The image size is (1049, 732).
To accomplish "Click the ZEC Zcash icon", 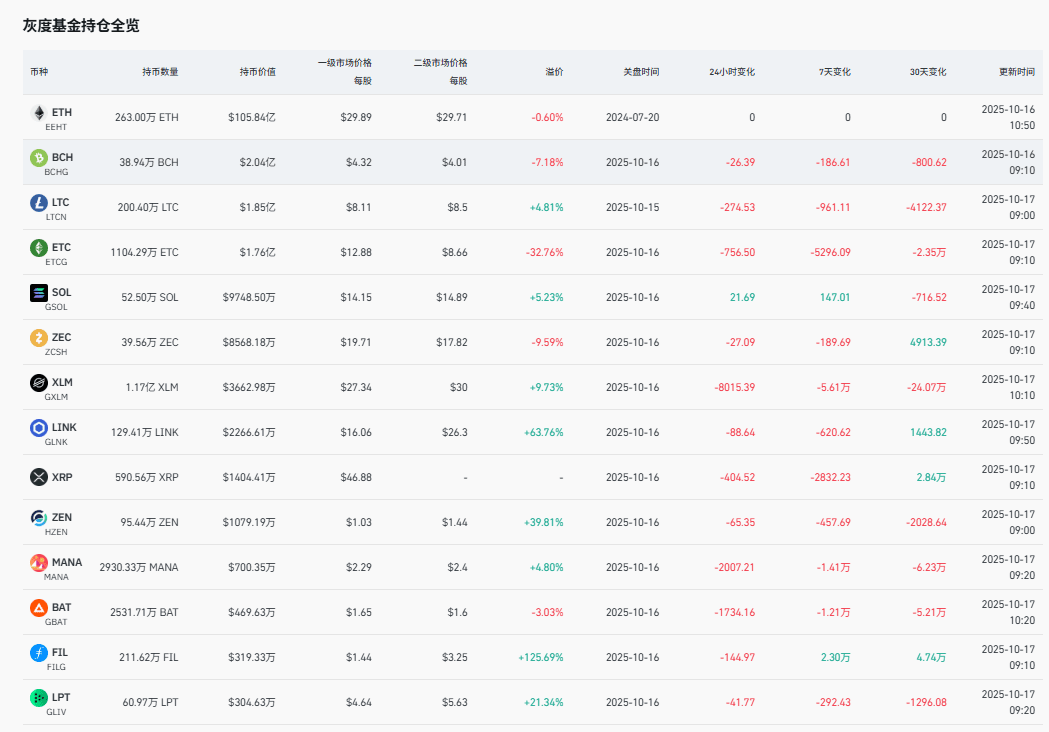I will tap(39, 338).
